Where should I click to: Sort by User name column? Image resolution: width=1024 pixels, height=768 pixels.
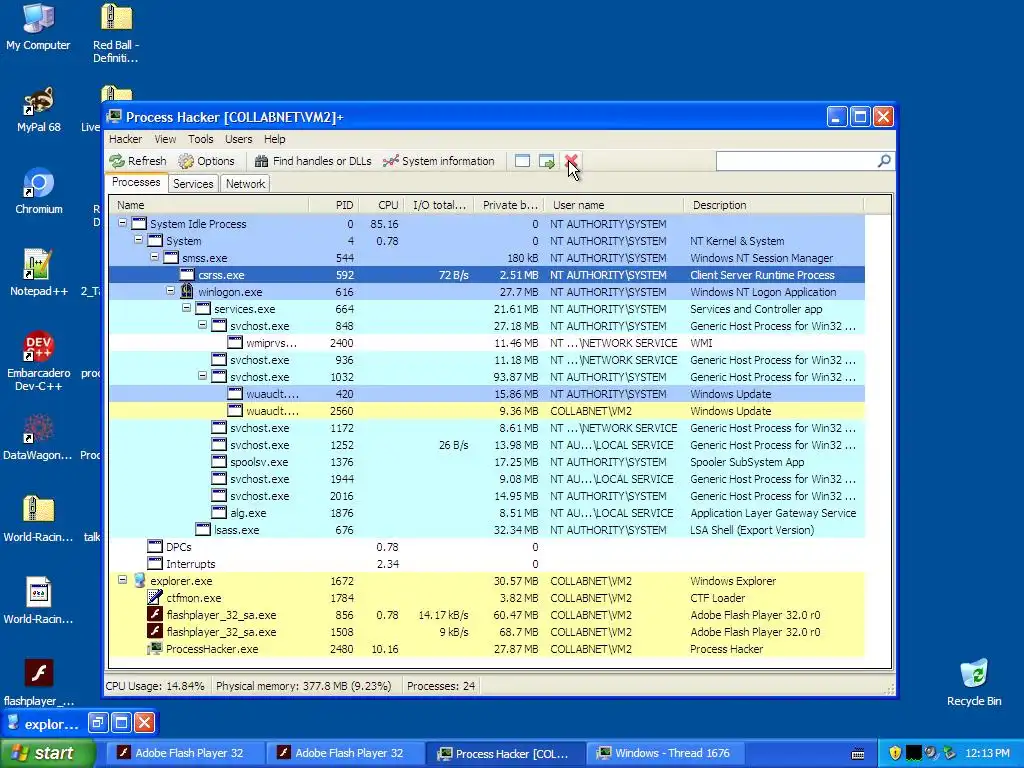coord(614,205)
